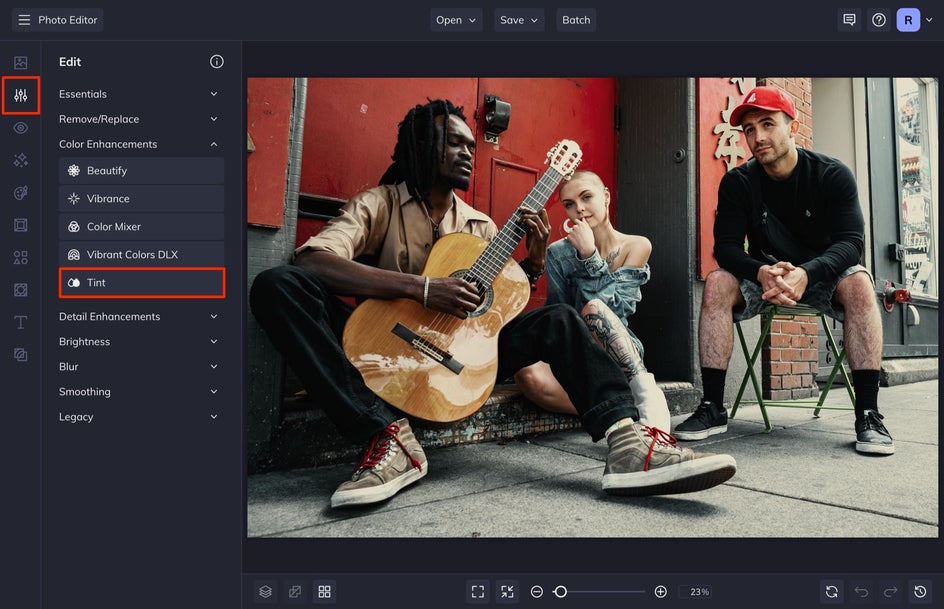Screen dimensions: 944x609
Task: Select the Edit sliders sidebar icon
Action: click(x=20, y=95)
